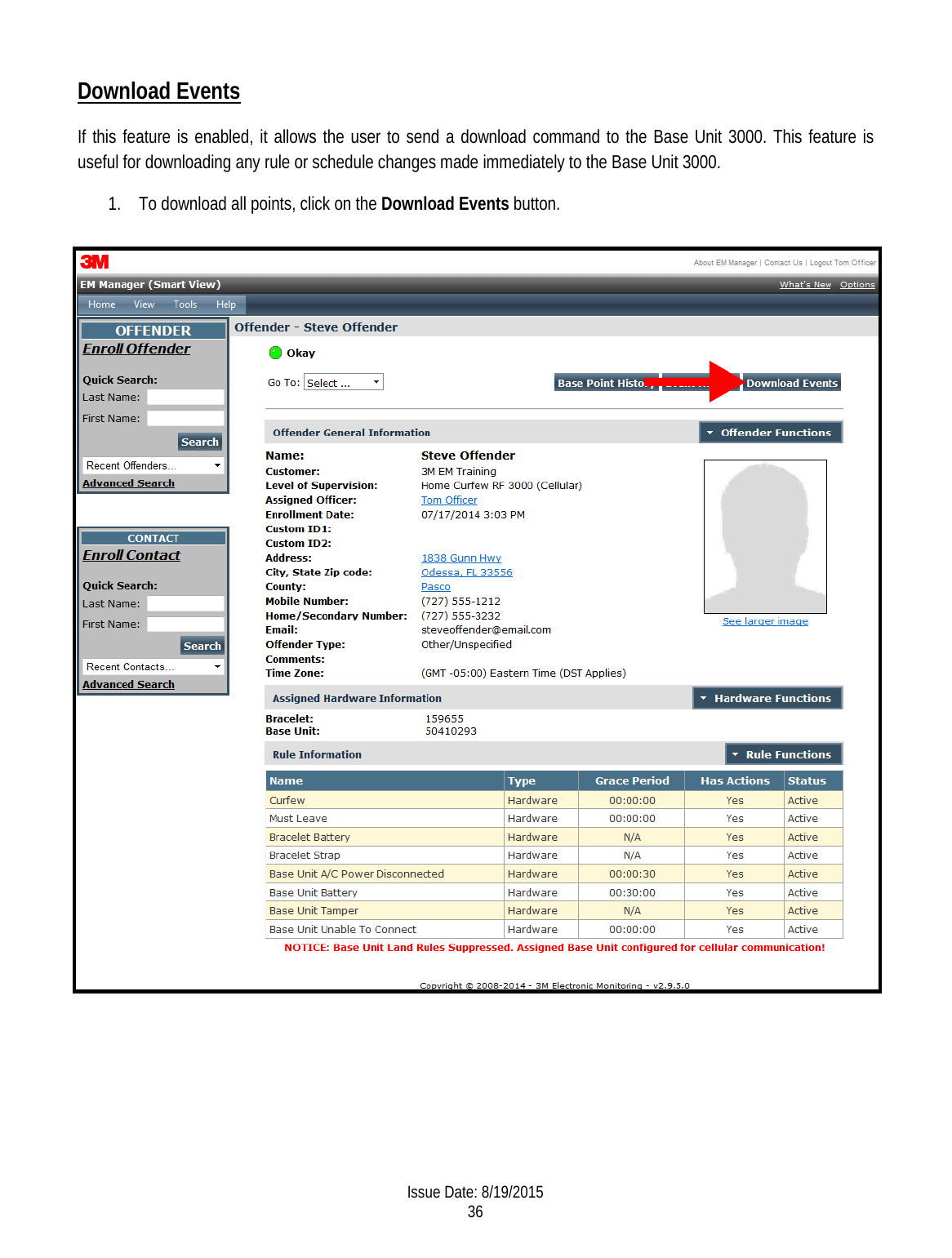The width and height of the screenshot is (952, 1258).
Task: Open the Home menu
Action: pos(102,304)
